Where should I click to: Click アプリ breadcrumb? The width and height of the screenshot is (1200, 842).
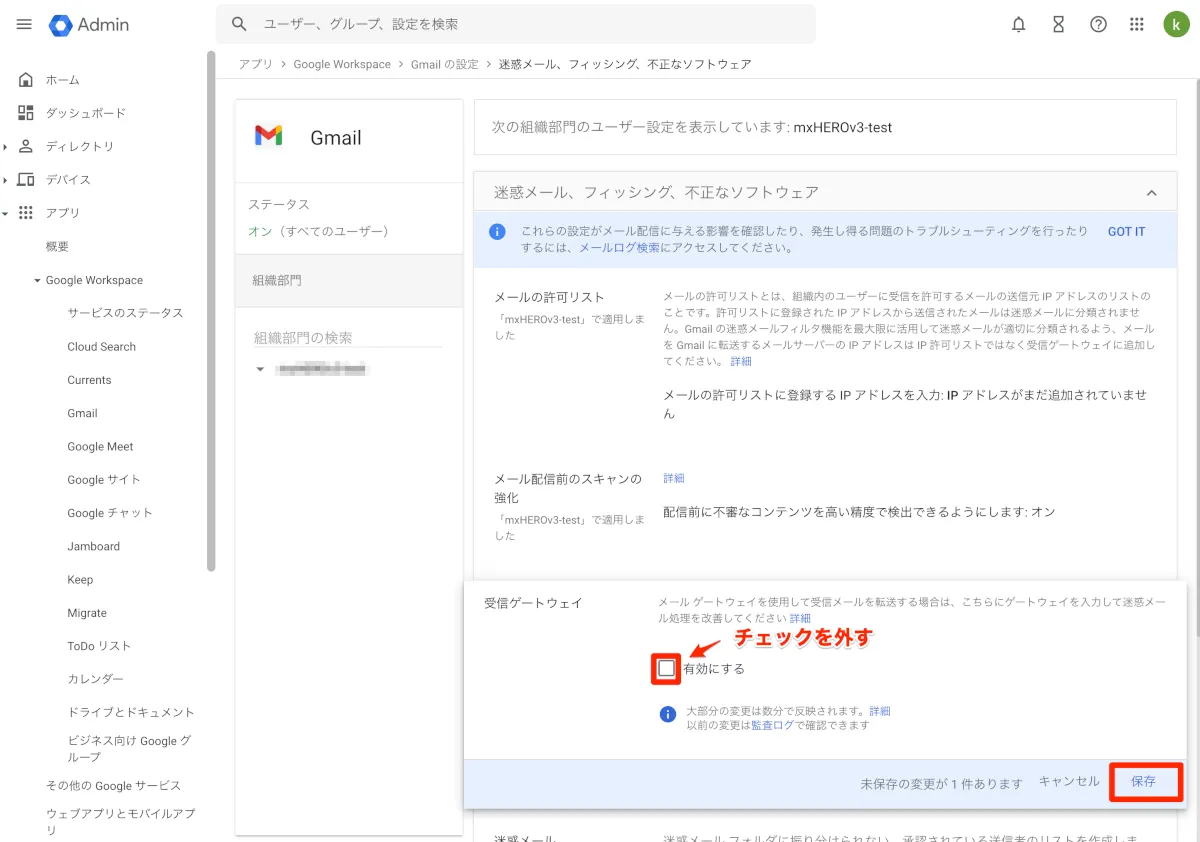pos(255,64)
